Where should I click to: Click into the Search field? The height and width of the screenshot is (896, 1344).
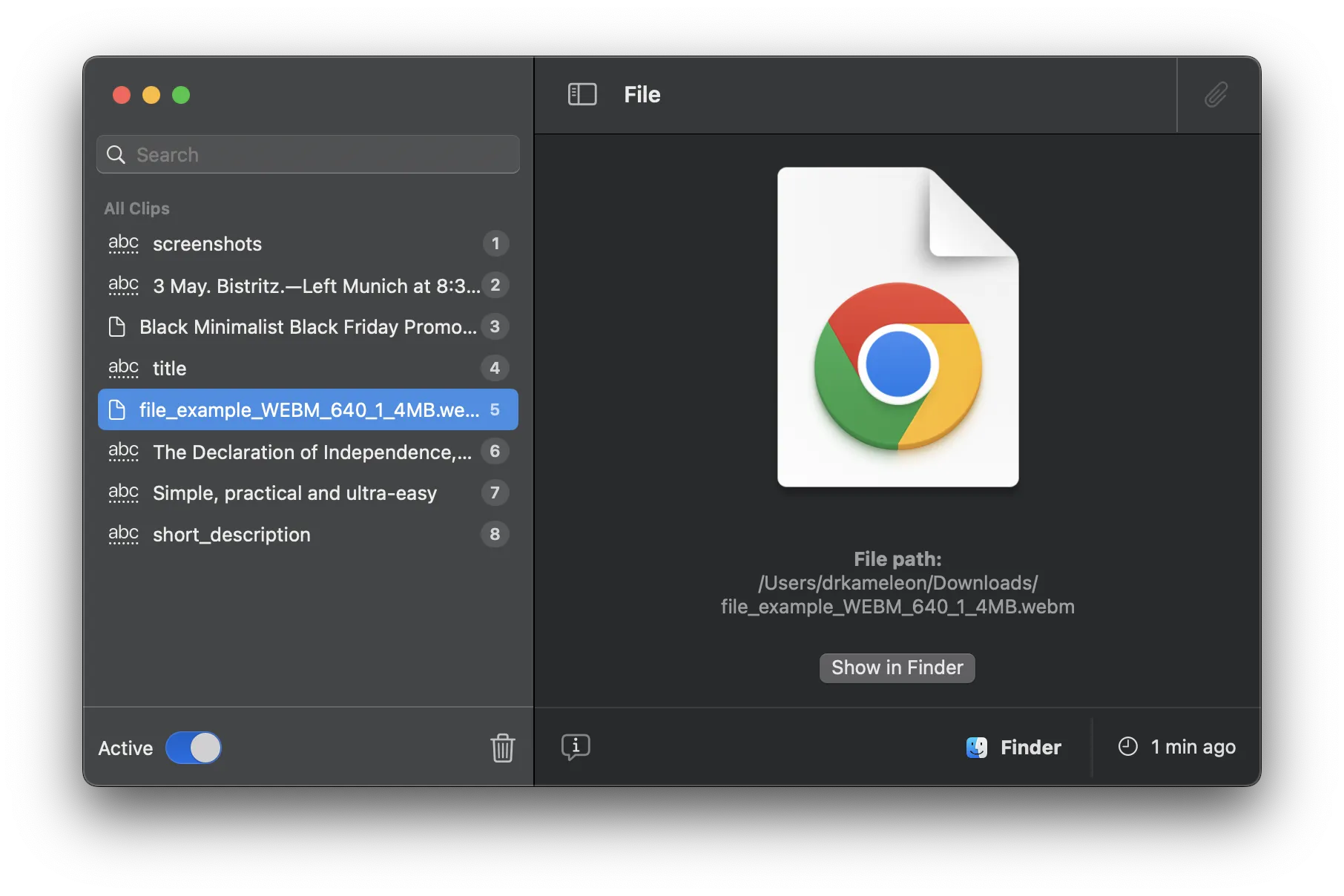pyautogui.click(x=319, y=154)
